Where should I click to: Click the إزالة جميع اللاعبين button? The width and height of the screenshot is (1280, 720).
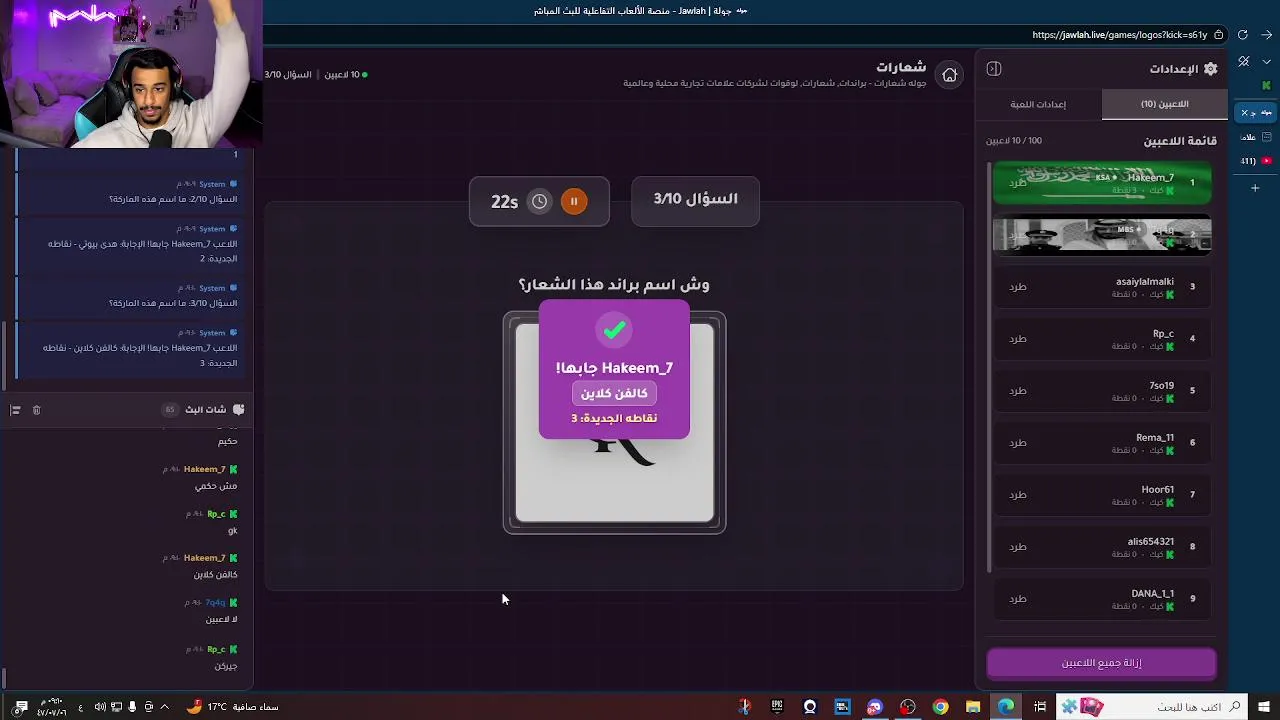[1101, 663]
